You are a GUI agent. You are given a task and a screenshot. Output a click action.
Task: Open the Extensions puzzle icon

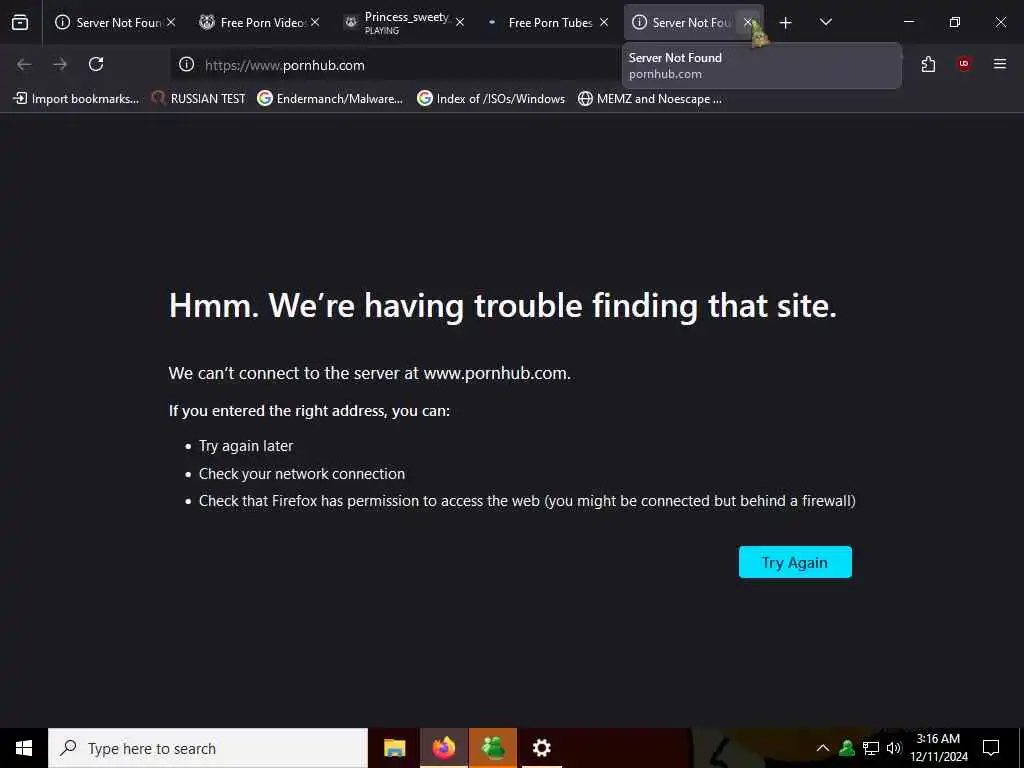[928, 64]
